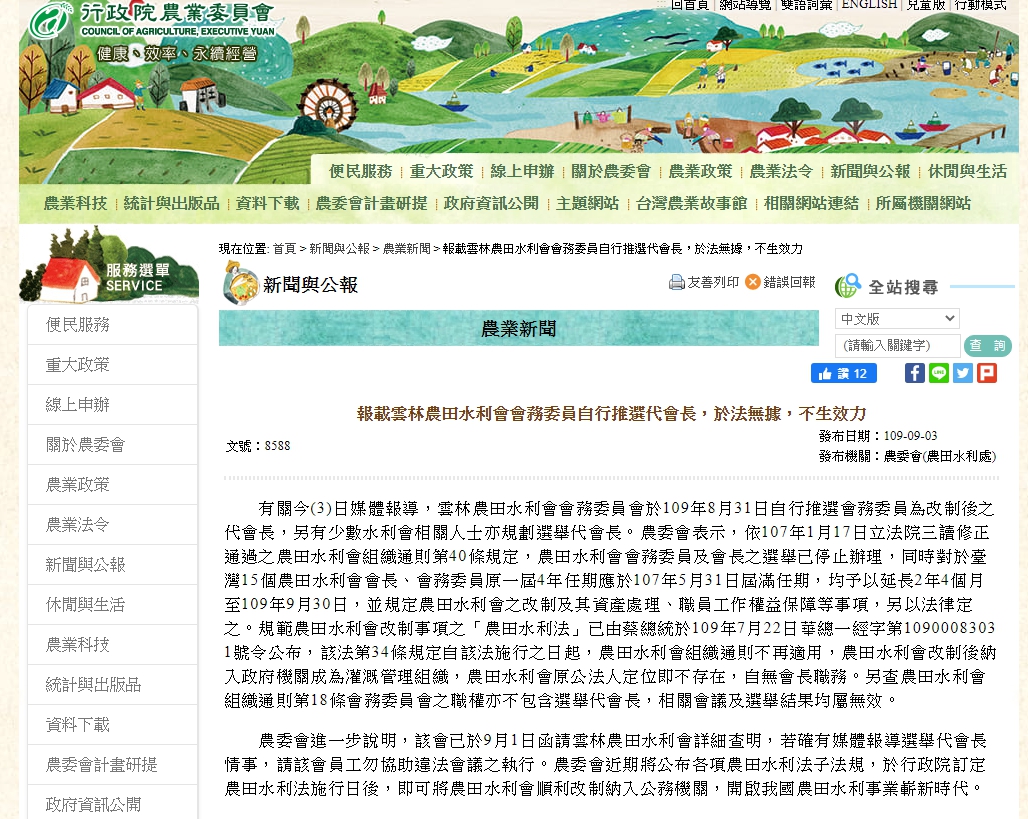
Task: Open the 中文版 language dropdown
Action: 897,319
